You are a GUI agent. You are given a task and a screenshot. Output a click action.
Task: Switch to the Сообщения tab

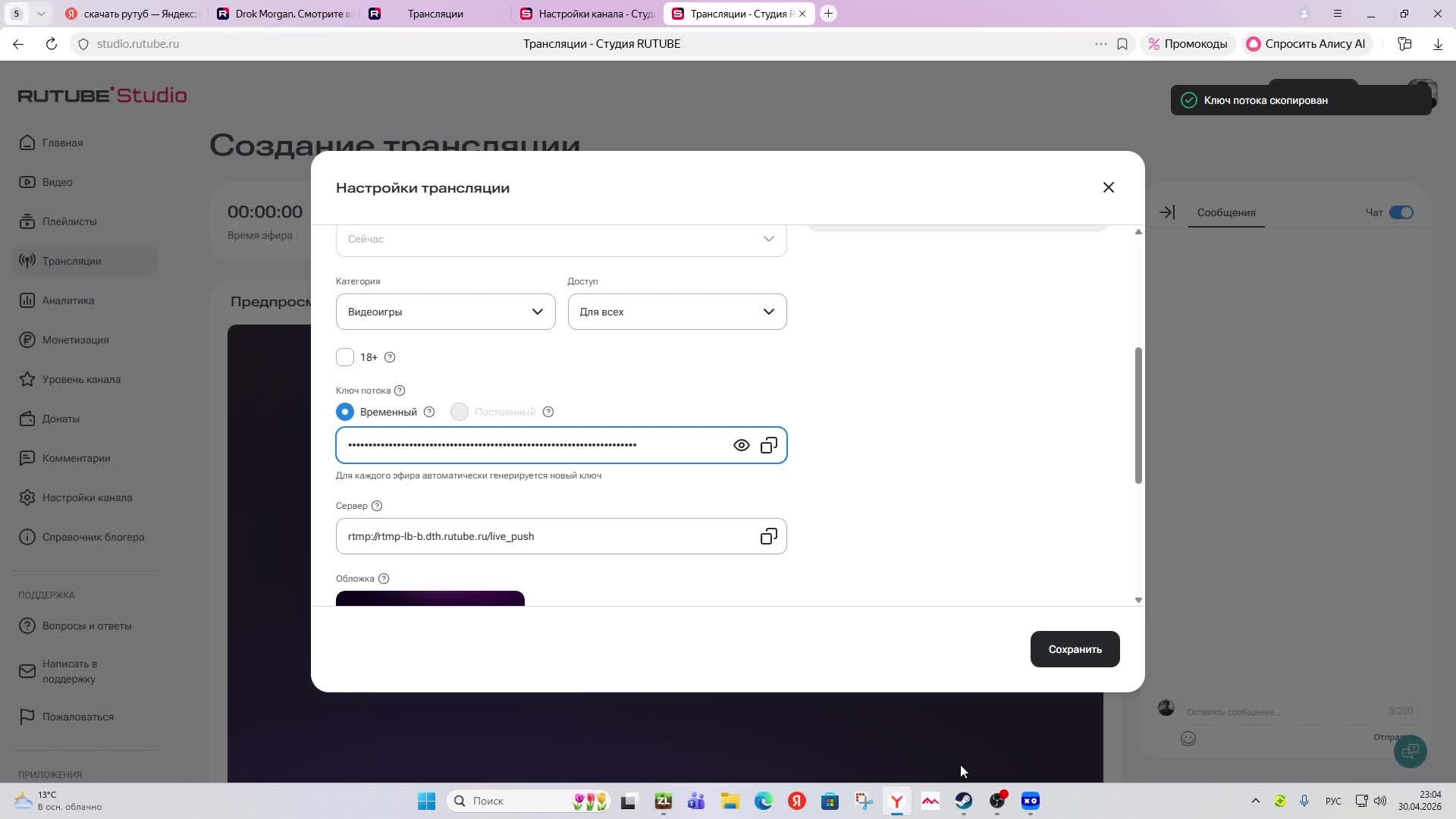coord(1225,212)
